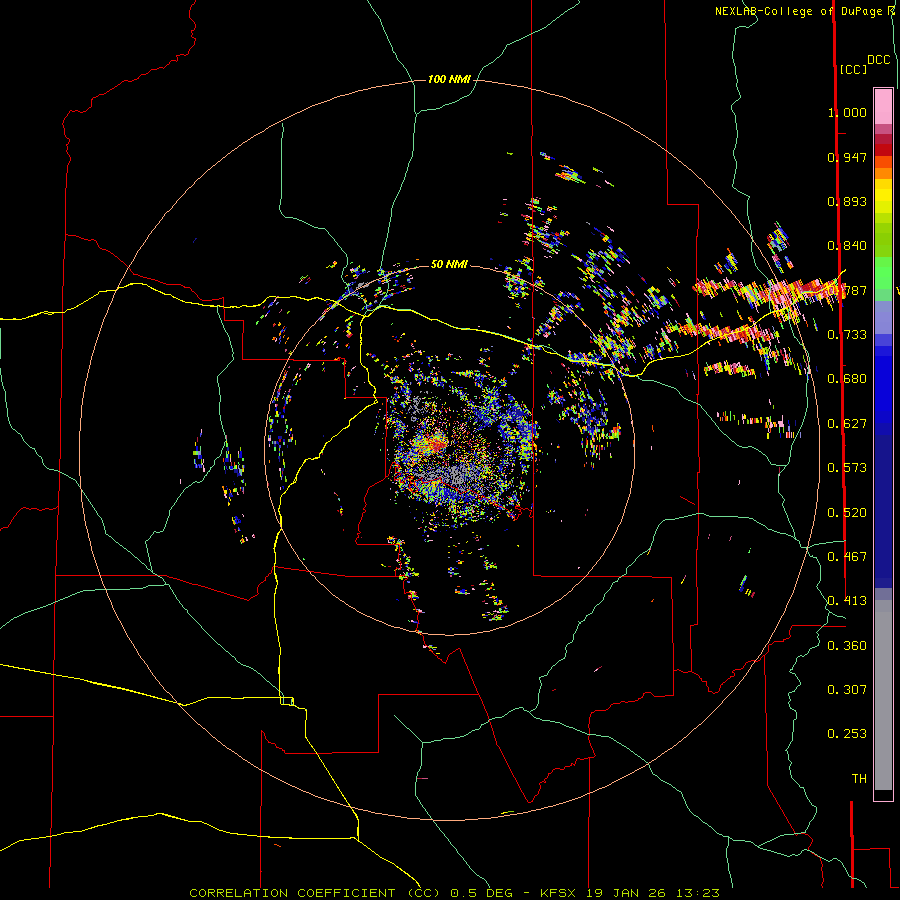Image resolution: width=900 pixels, height=900 pixels.
Task: Click the 0.627 scale value
Action: [847, 424]
